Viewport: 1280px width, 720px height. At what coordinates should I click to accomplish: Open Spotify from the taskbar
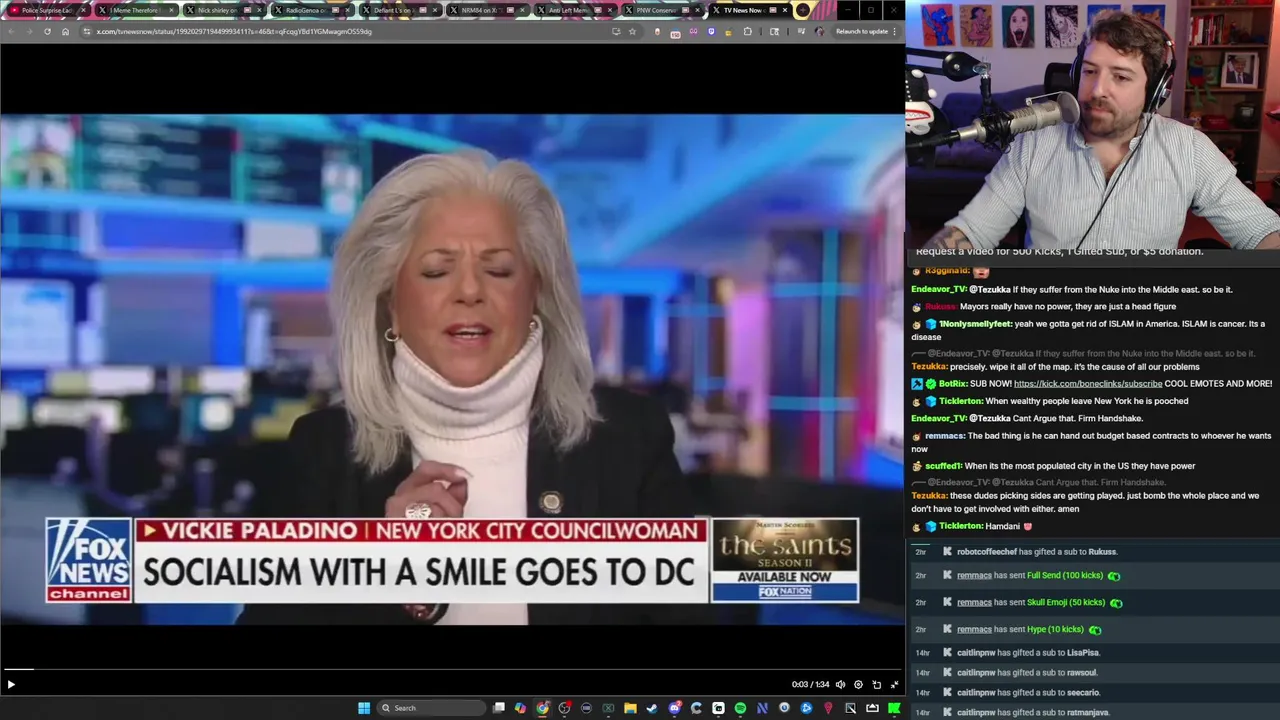coord(740,708)
